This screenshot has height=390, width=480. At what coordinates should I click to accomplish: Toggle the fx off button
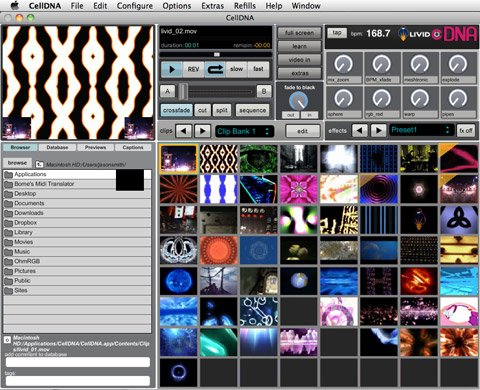pyautogui.click(x=466, y=130)
